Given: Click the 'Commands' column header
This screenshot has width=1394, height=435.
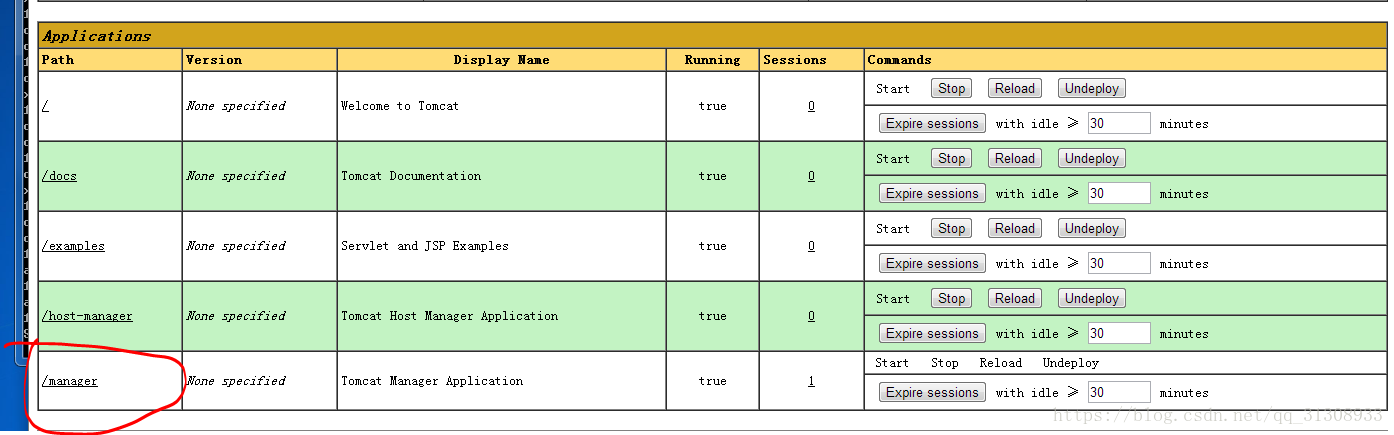Looking at the screenshot, I should 899,60.
